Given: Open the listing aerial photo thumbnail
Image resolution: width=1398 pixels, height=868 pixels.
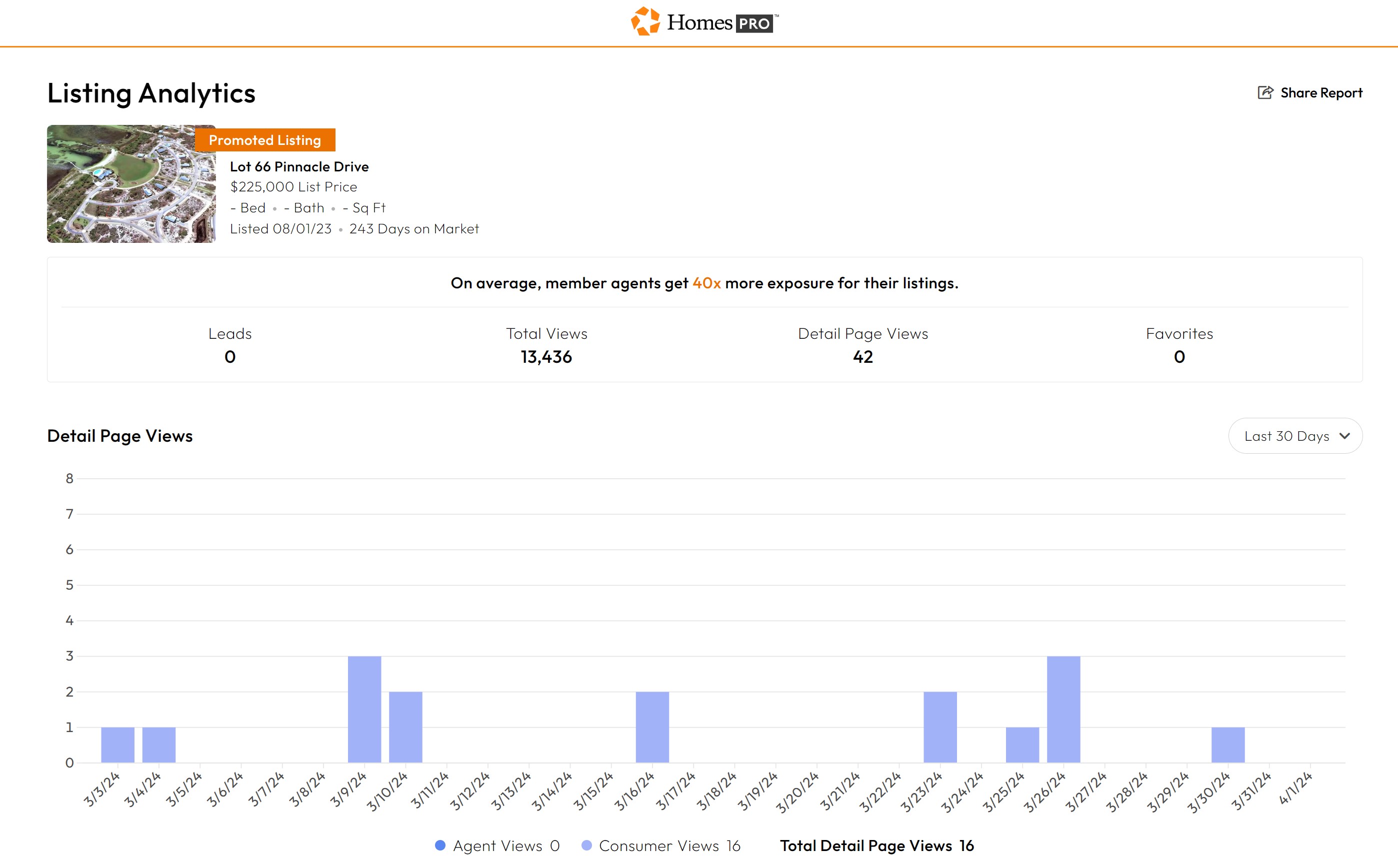Looking at the screenshot, I should point(131,184).
